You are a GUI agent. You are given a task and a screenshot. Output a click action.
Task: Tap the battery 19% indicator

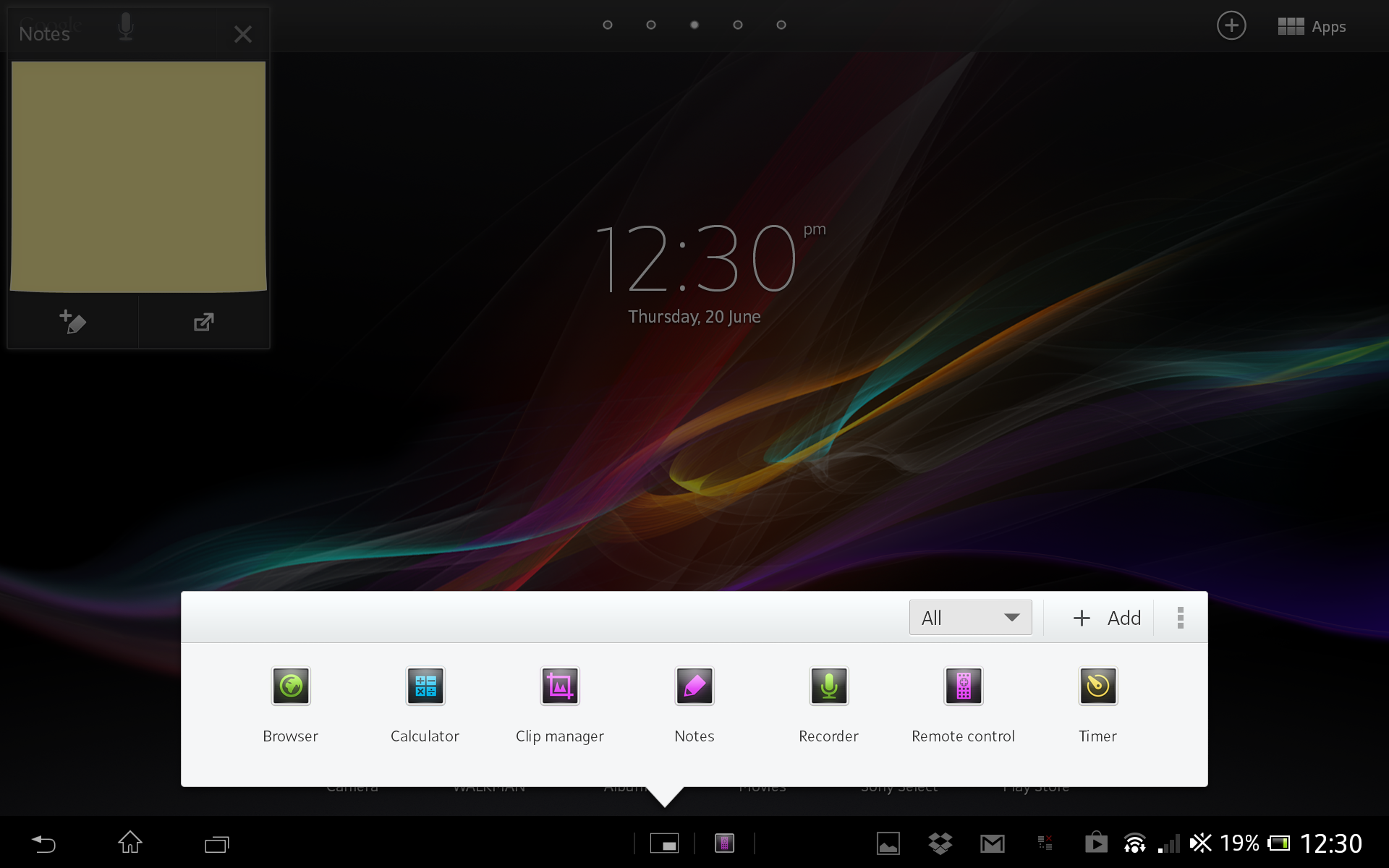(1255, 843)
